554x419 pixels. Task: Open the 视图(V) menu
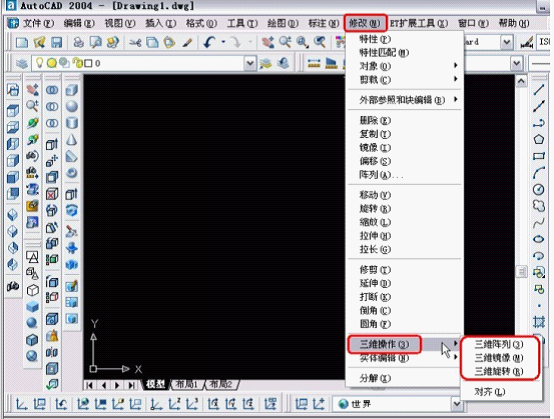click(x=120, y=23)
